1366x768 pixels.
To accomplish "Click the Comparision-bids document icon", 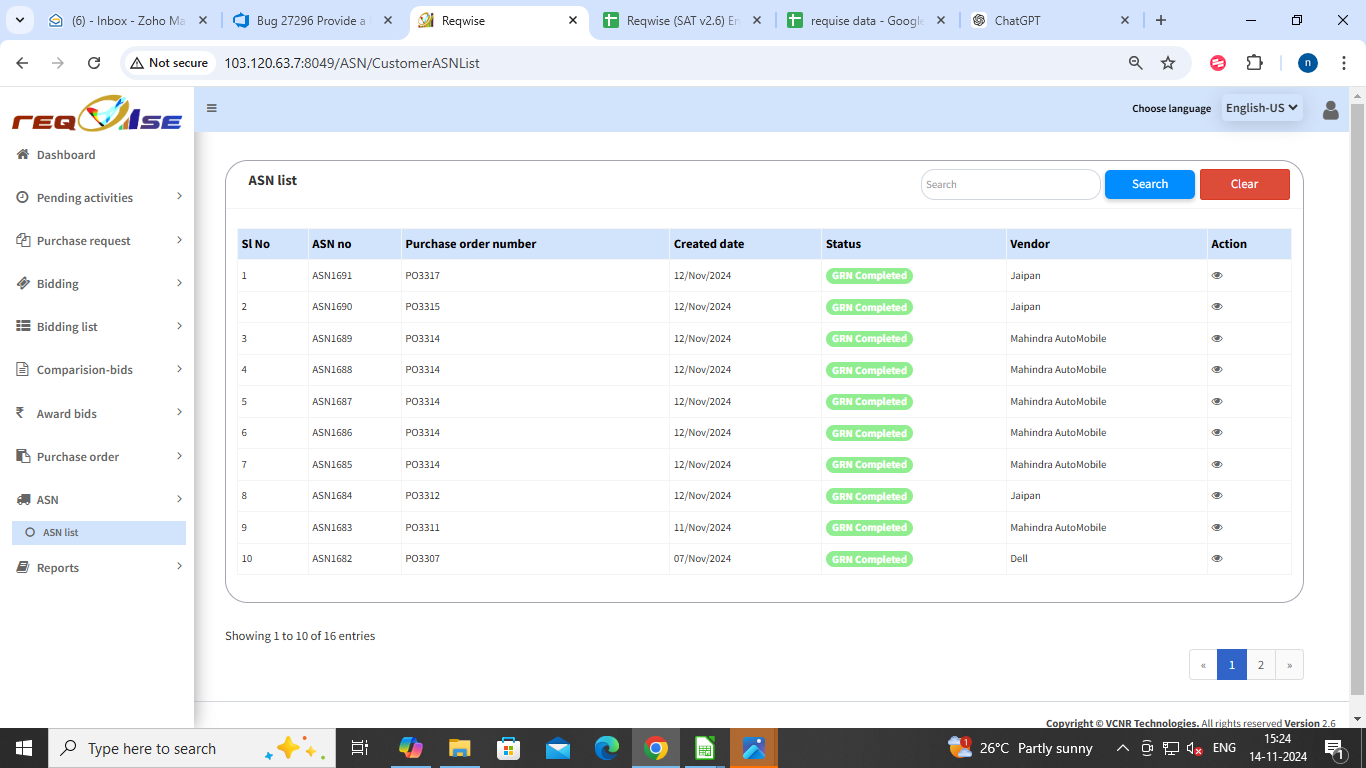I will (22, 369).
